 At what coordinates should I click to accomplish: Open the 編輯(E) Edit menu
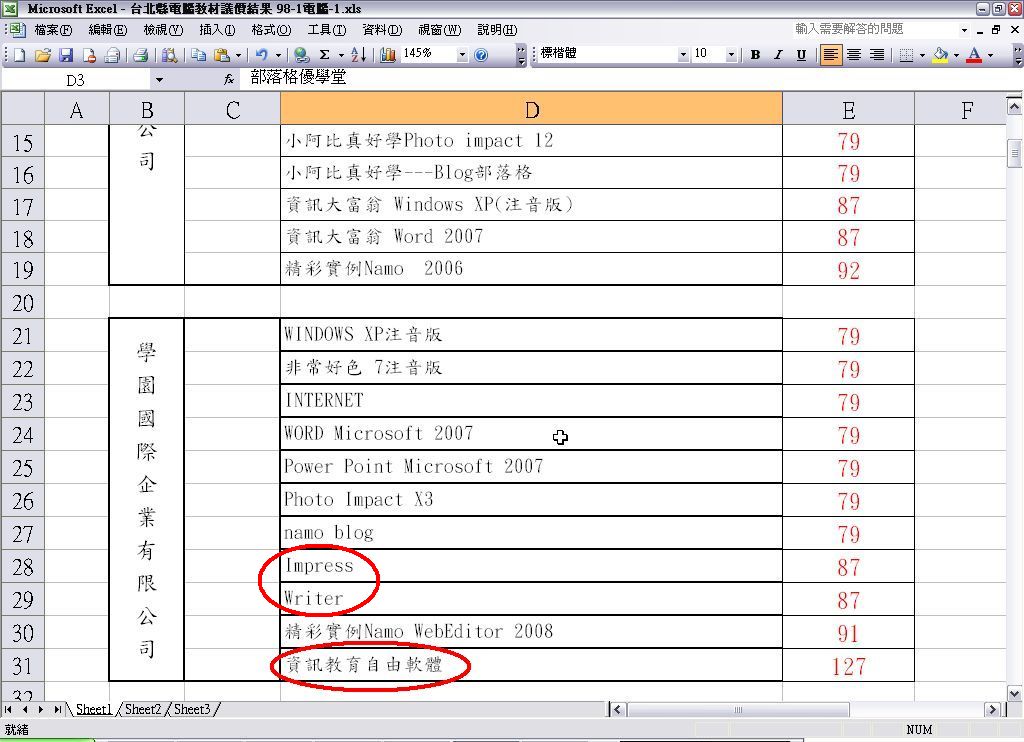coord(108,30)
